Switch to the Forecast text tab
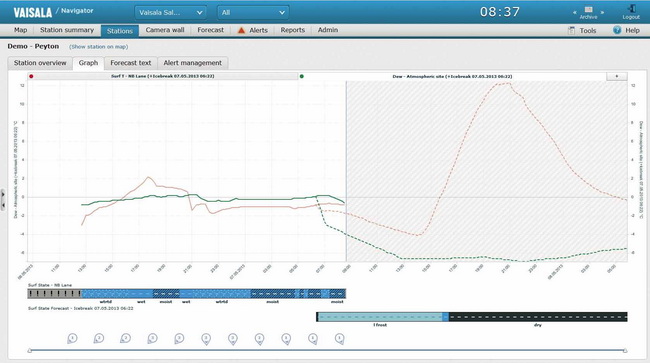Viewport: 650px width, 363px height. coord(131,63)
